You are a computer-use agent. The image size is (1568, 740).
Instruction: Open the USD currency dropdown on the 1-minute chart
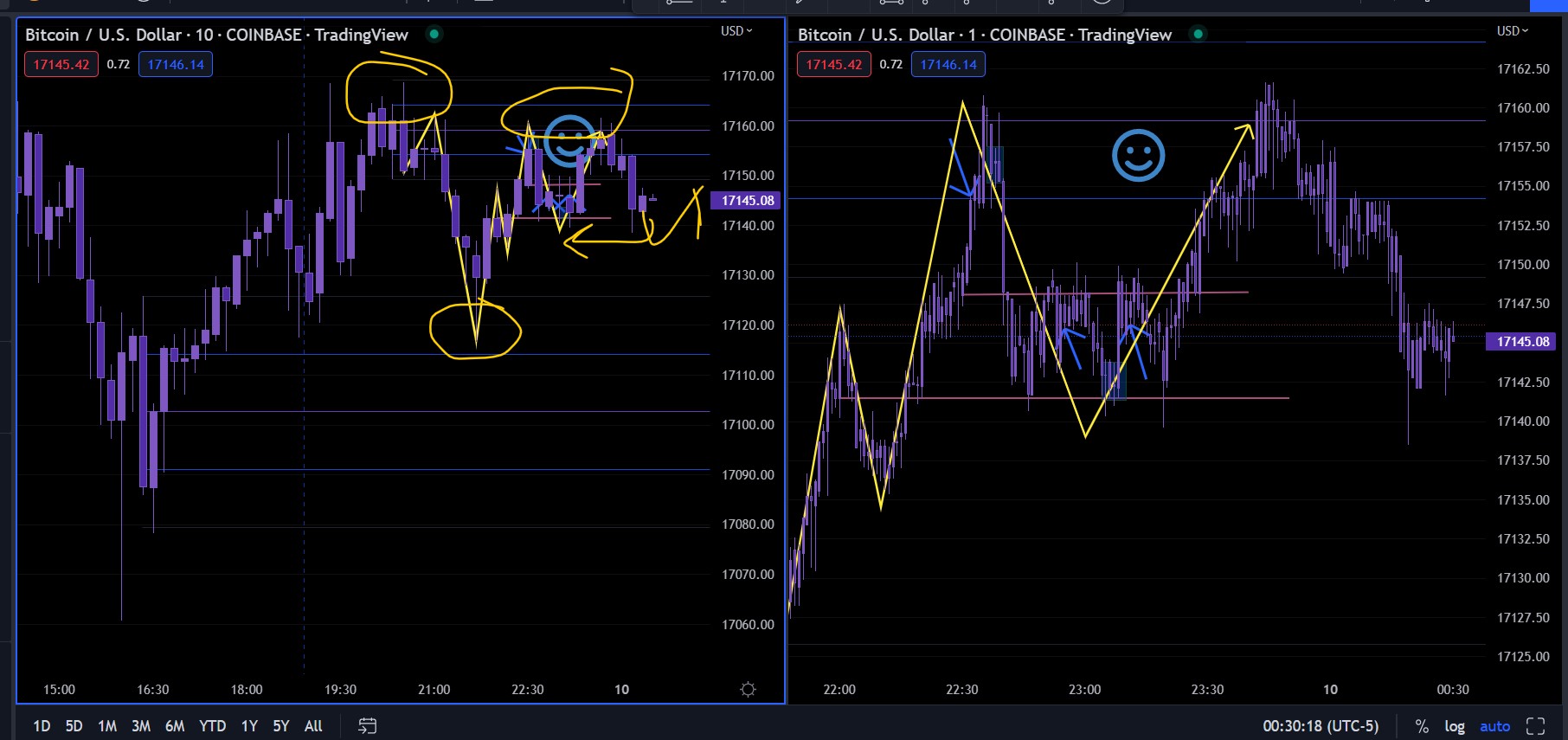[x=1513, y=31]
